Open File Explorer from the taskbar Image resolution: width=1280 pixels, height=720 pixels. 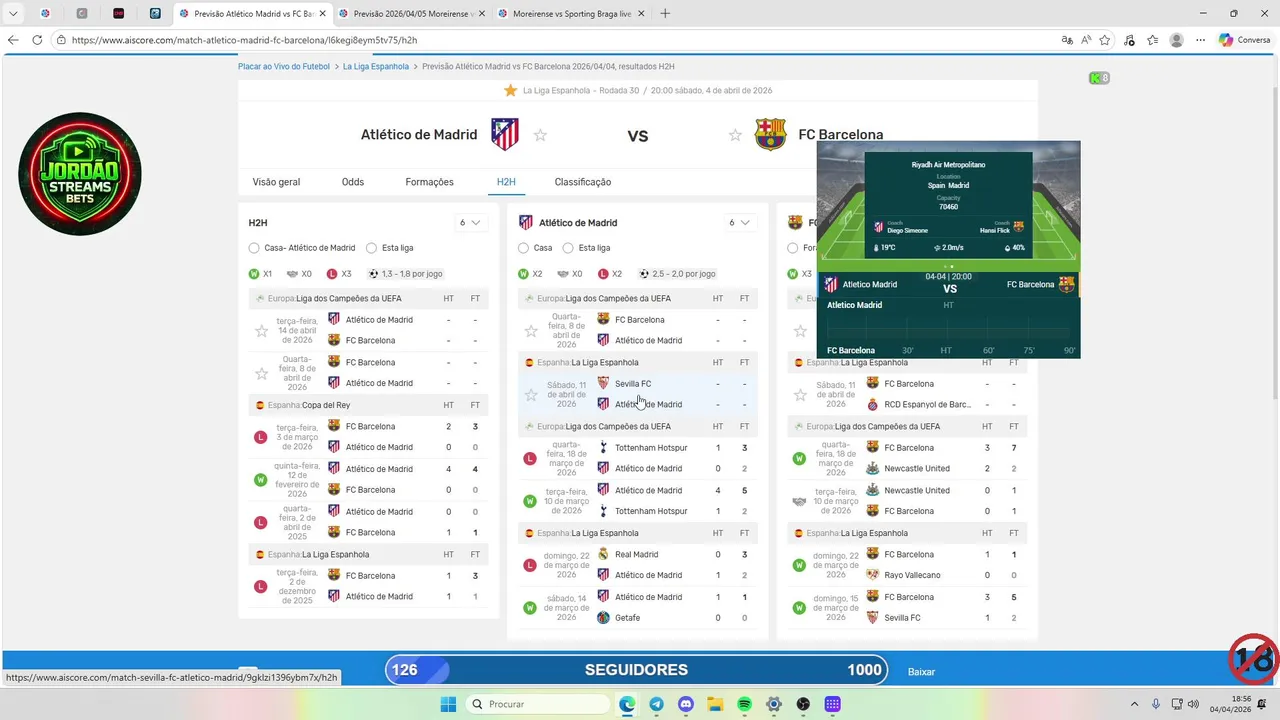(x=715, y=704)
